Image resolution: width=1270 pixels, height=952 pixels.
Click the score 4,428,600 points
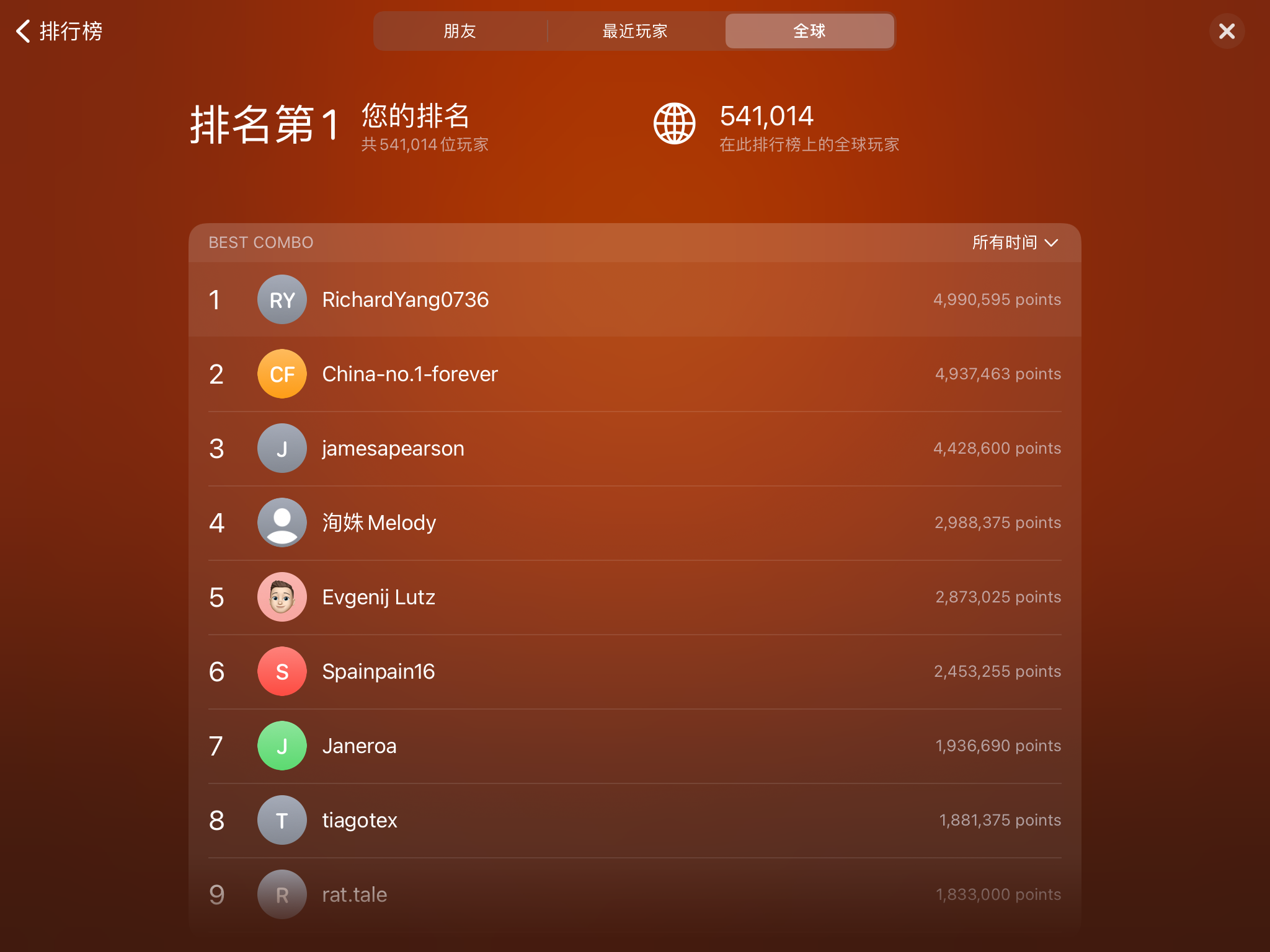pyautogui.click(x=997, y=448)
